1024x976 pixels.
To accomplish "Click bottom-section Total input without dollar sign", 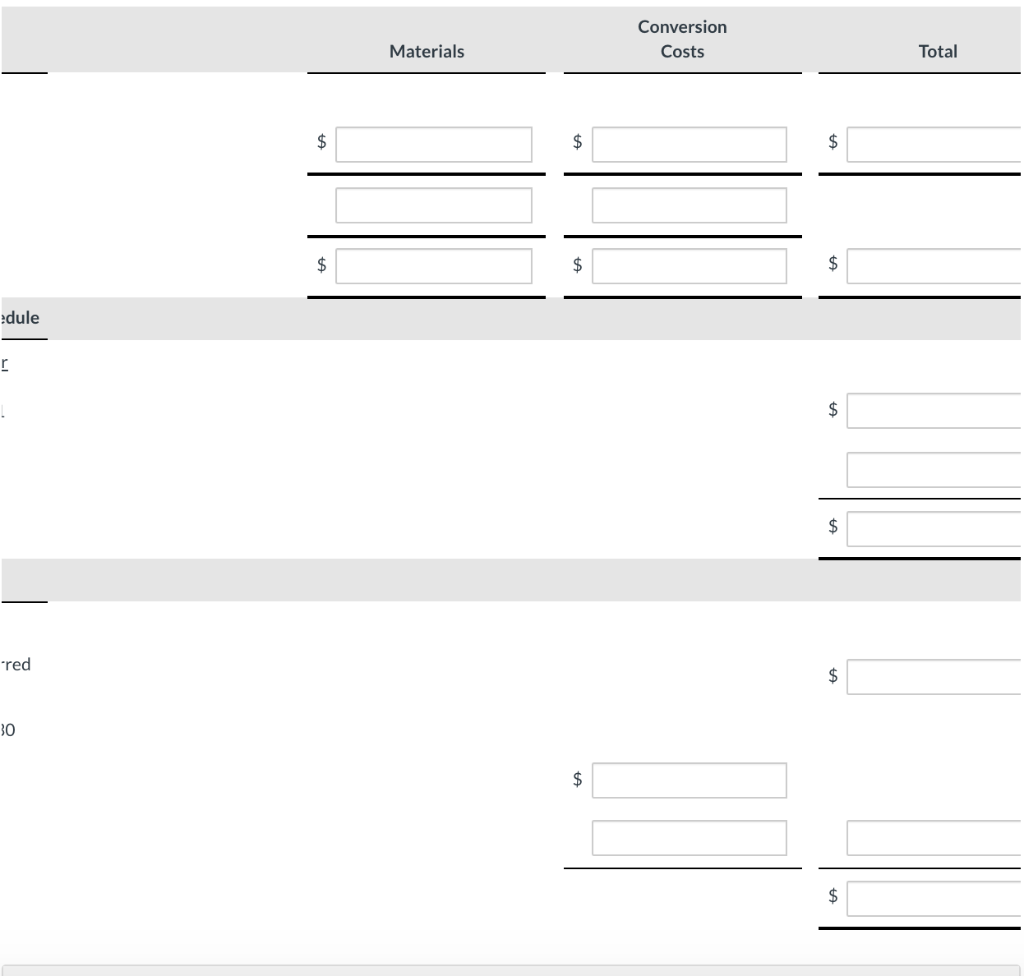I will click(935, 838).
